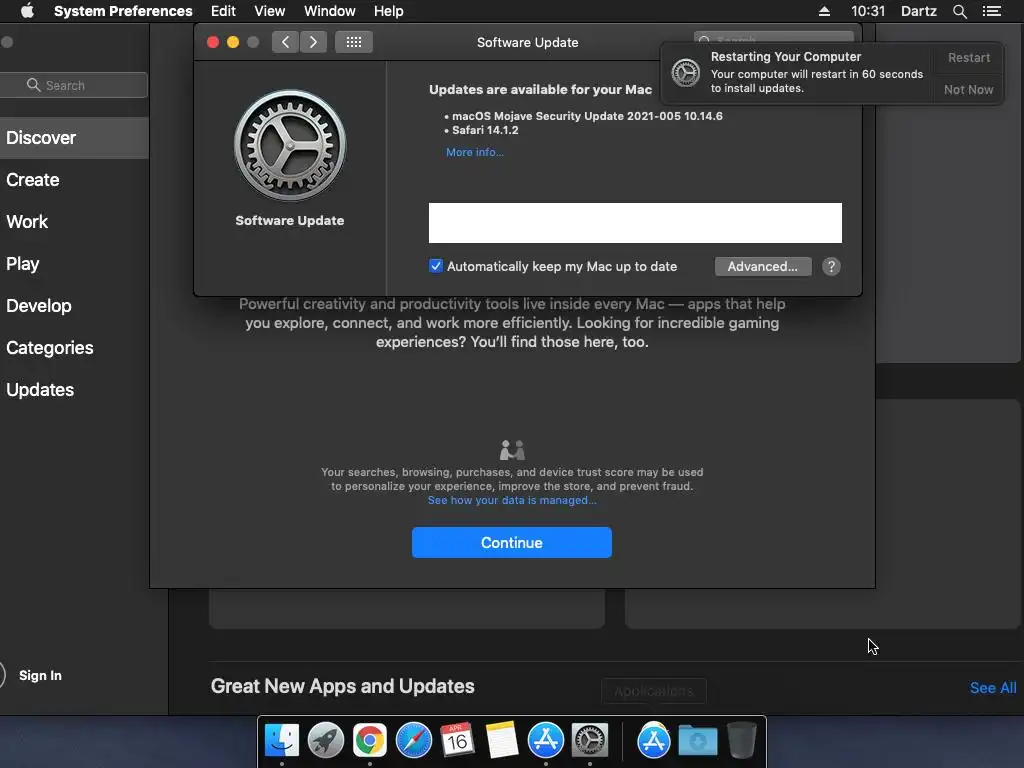Open the System Preferences menu
This screenshot has height=768, width=1024.
(123, 11)
